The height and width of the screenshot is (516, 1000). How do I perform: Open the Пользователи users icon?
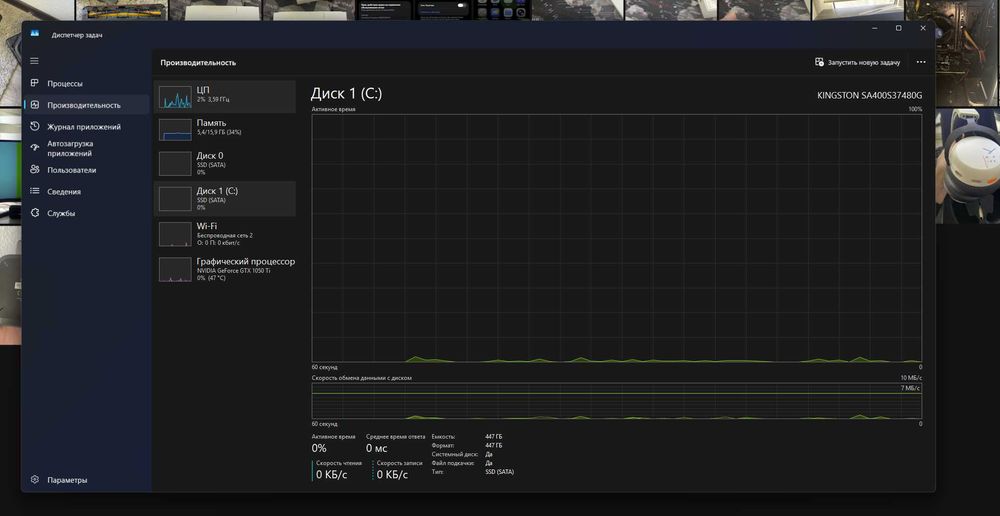(x=35, y=170)
